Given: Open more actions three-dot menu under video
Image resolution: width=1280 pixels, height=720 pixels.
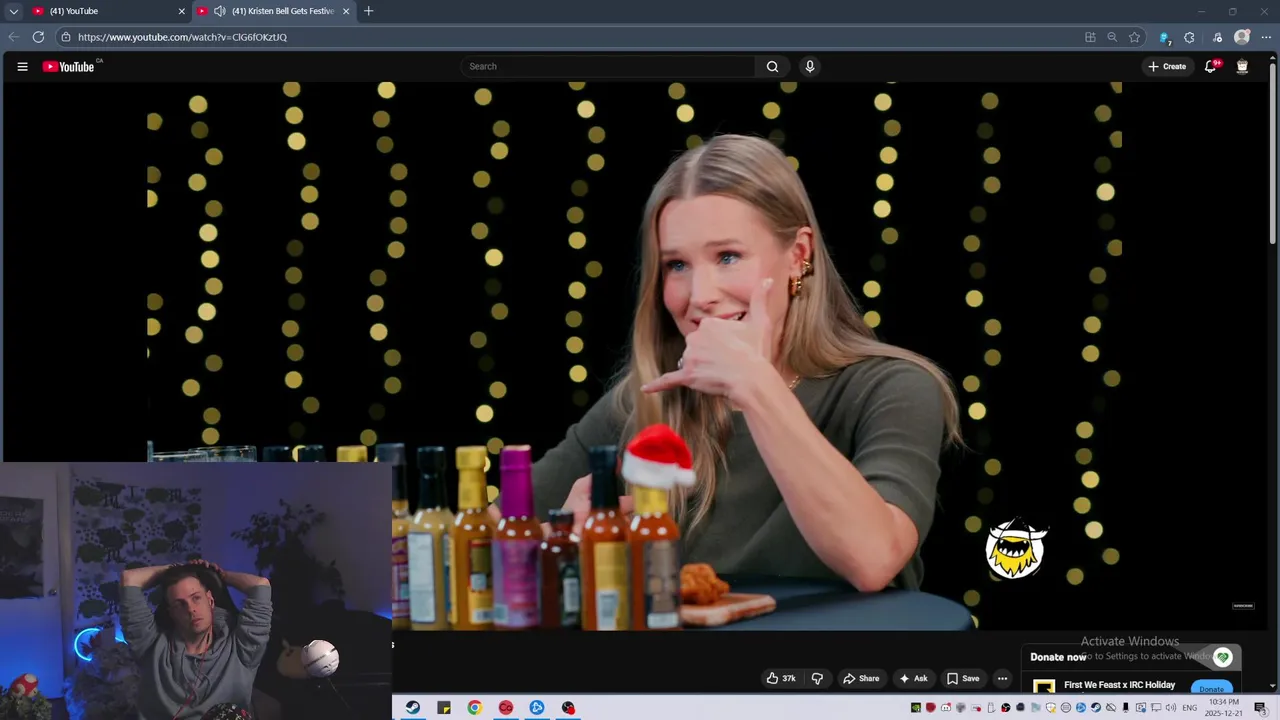Looking at the screenshot, I should 1002,678.
